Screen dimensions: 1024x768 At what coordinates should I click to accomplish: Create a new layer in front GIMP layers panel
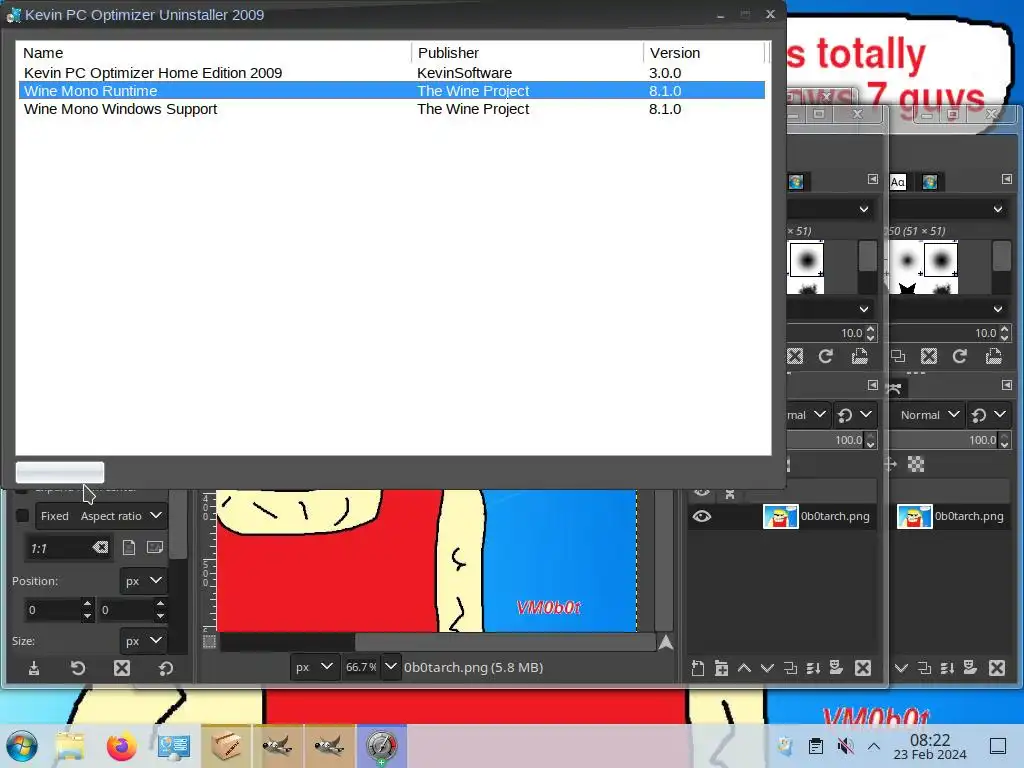tap(697, 668)
